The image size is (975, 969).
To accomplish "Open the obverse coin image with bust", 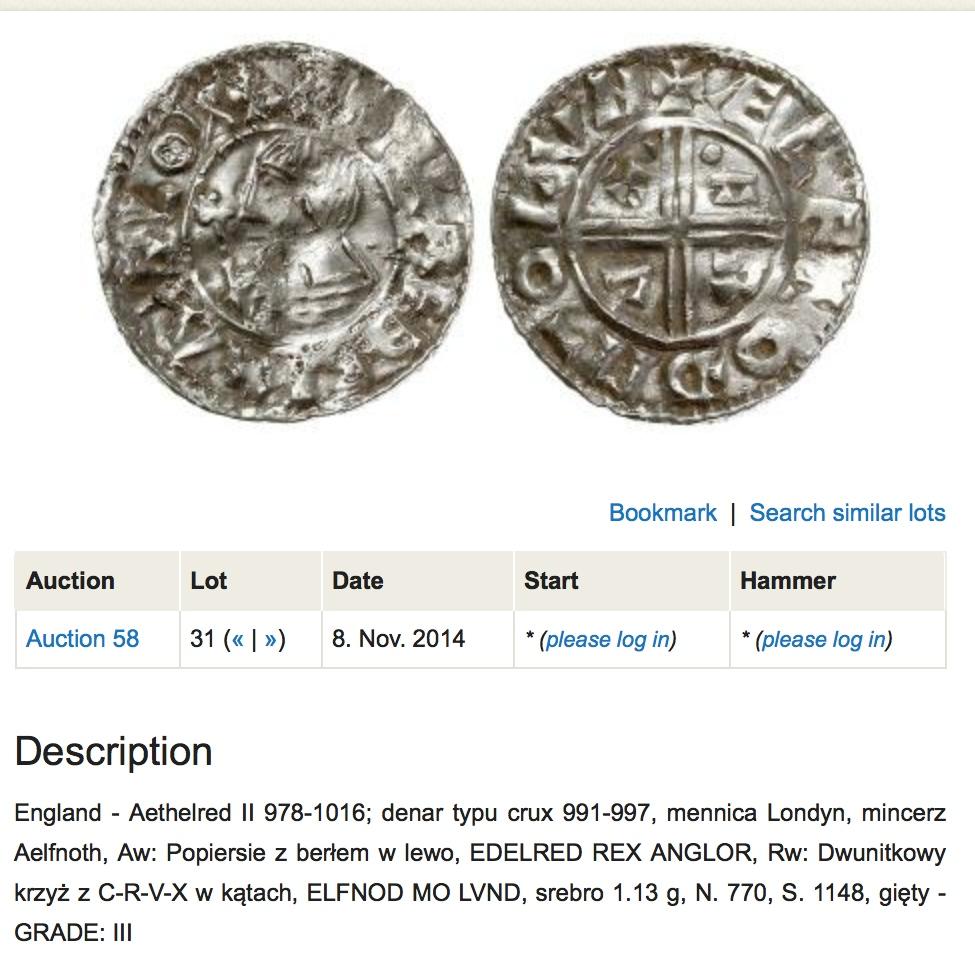I will point(281,230).
